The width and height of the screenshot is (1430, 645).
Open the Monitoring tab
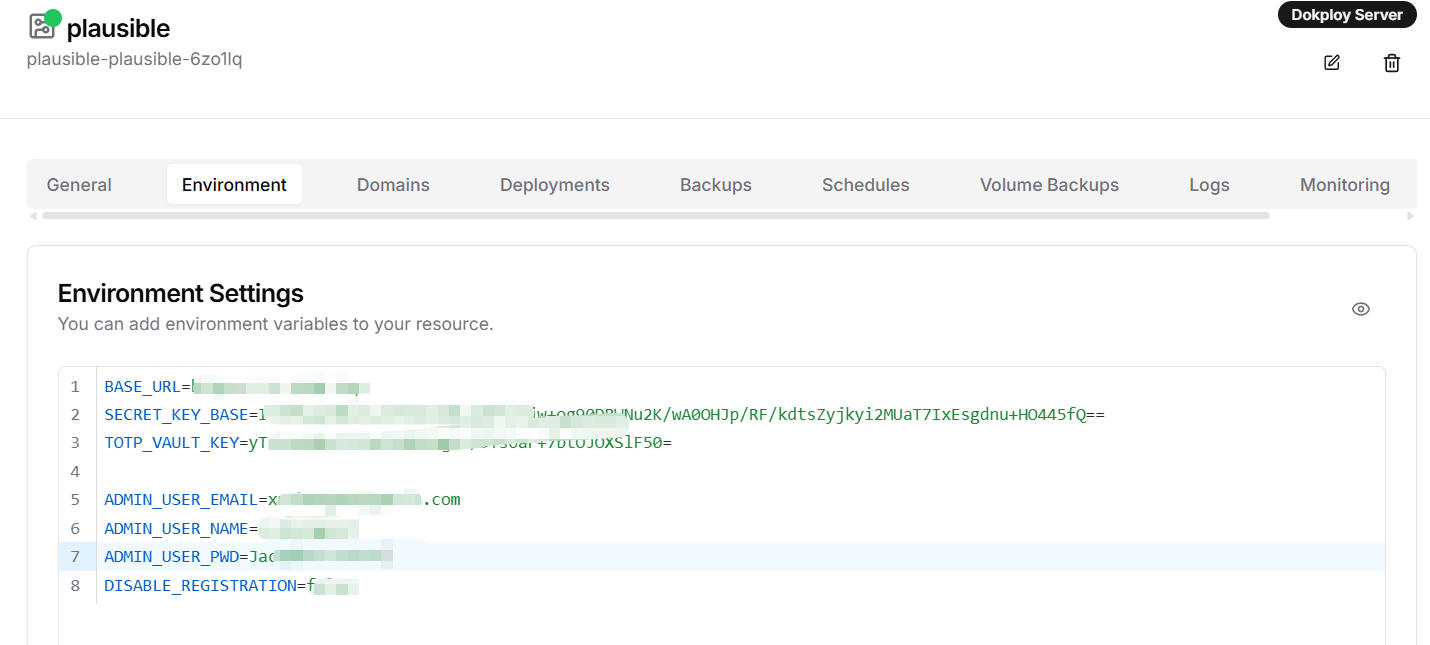pos(1344,185)
